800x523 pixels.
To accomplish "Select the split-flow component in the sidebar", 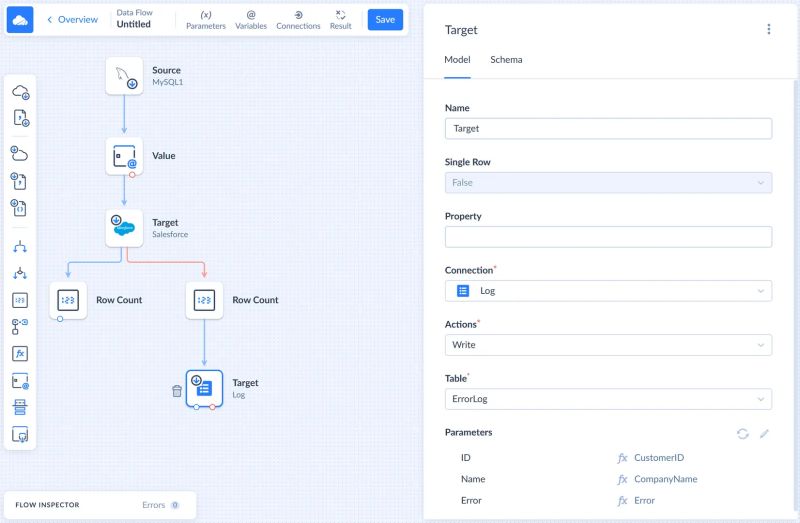I will [20, 247].
